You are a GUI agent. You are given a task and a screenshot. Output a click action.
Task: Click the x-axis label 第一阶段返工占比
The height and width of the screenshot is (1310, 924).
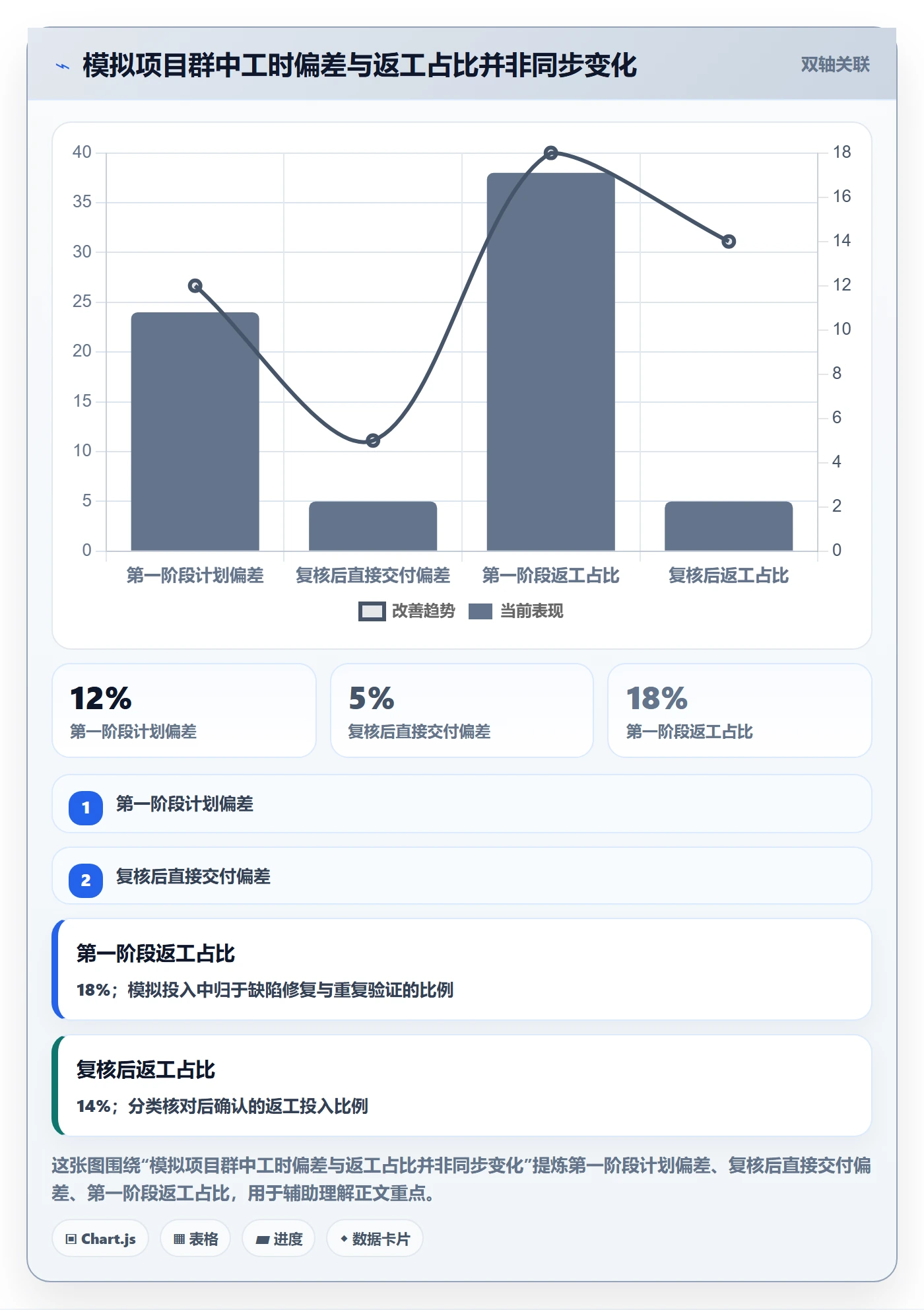(x=551, y=576)
